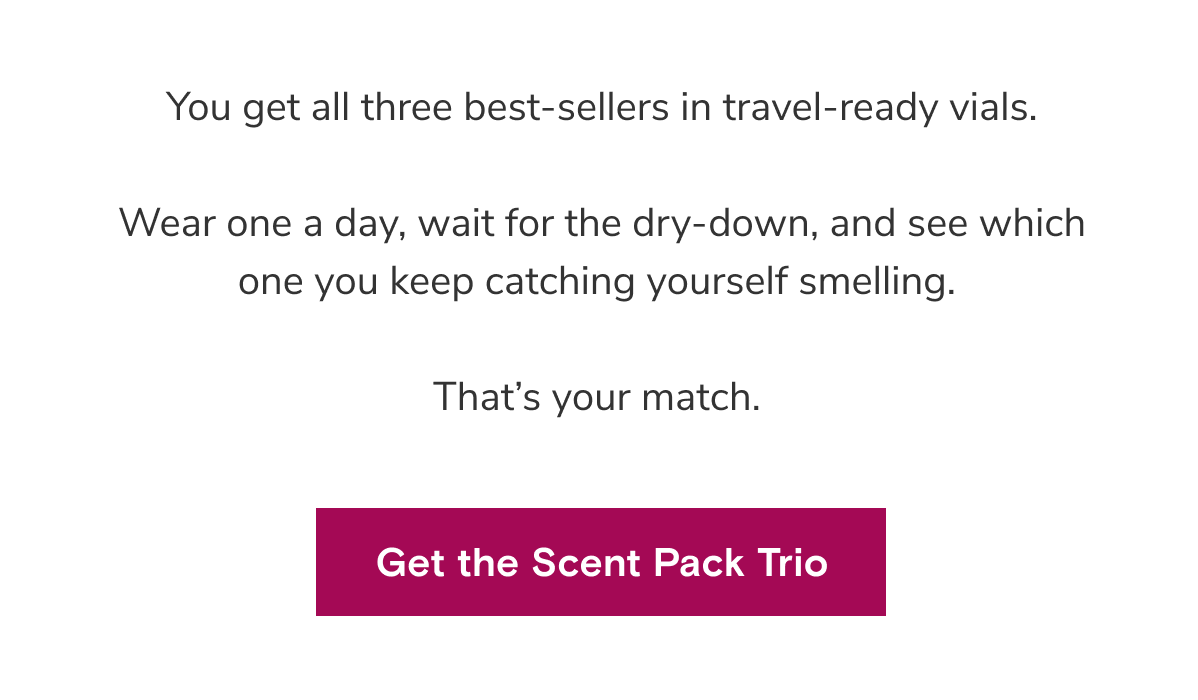Click the white space below the button
This screenshot has width=1198, height=700.
click(600, 660)
